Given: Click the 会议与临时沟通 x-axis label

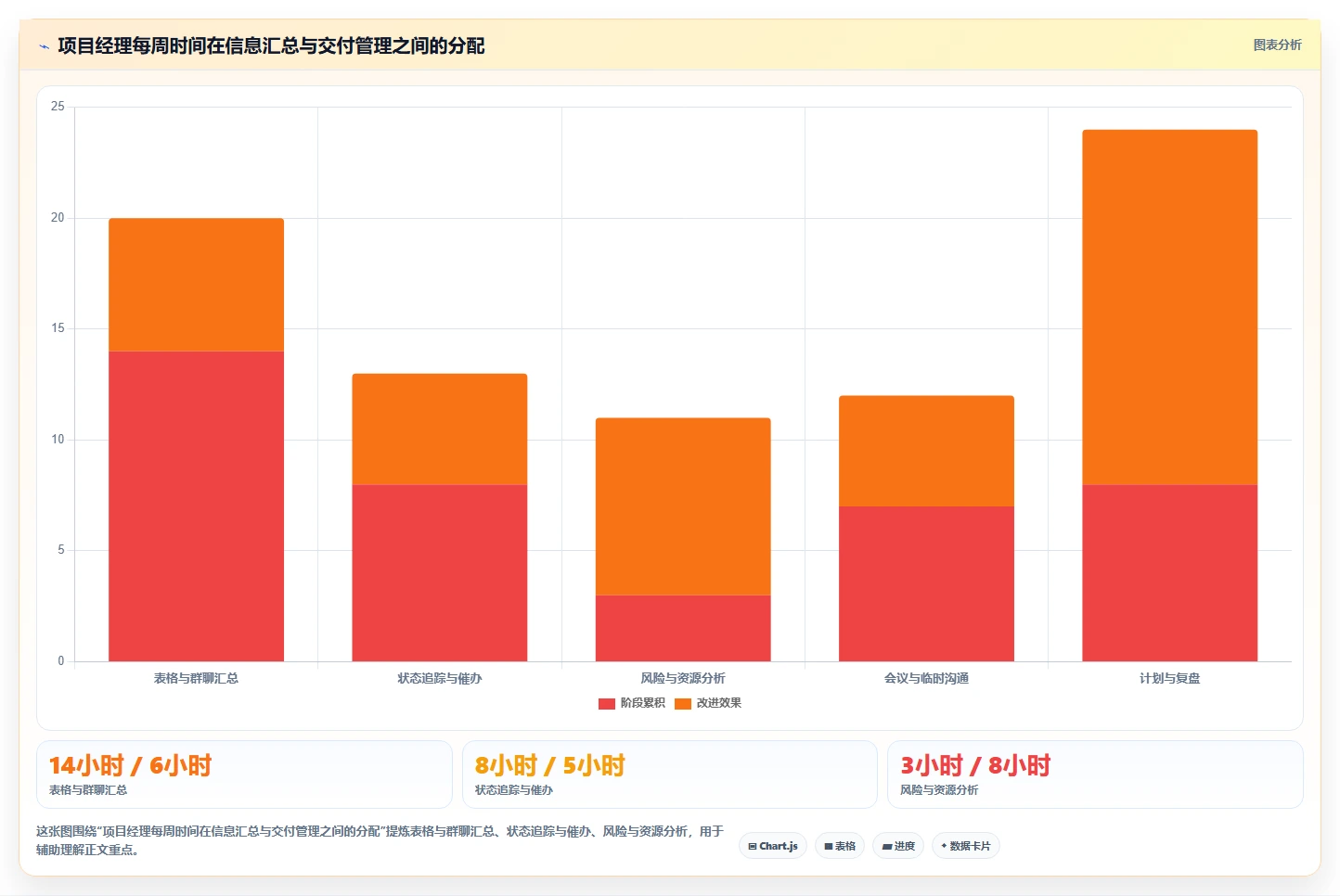Looking at the screenshot, I should pyautogui.click(x=926, y=678).
